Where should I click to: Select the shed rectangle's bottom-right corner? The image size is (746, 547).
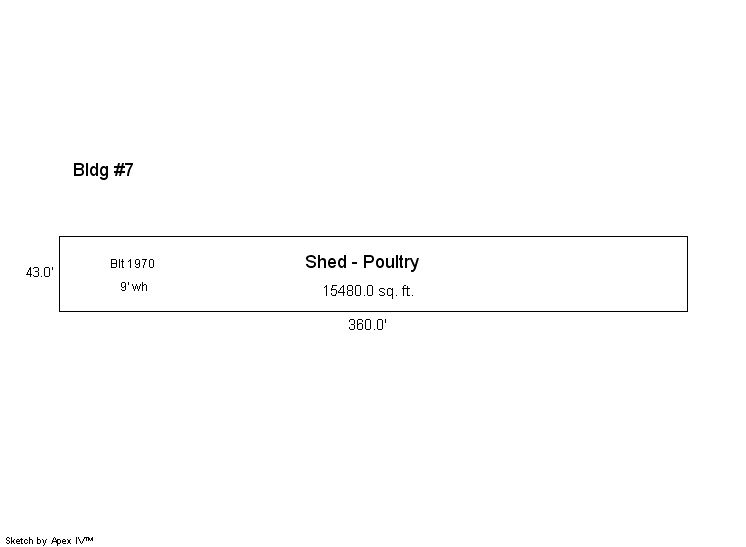point(687,311)
